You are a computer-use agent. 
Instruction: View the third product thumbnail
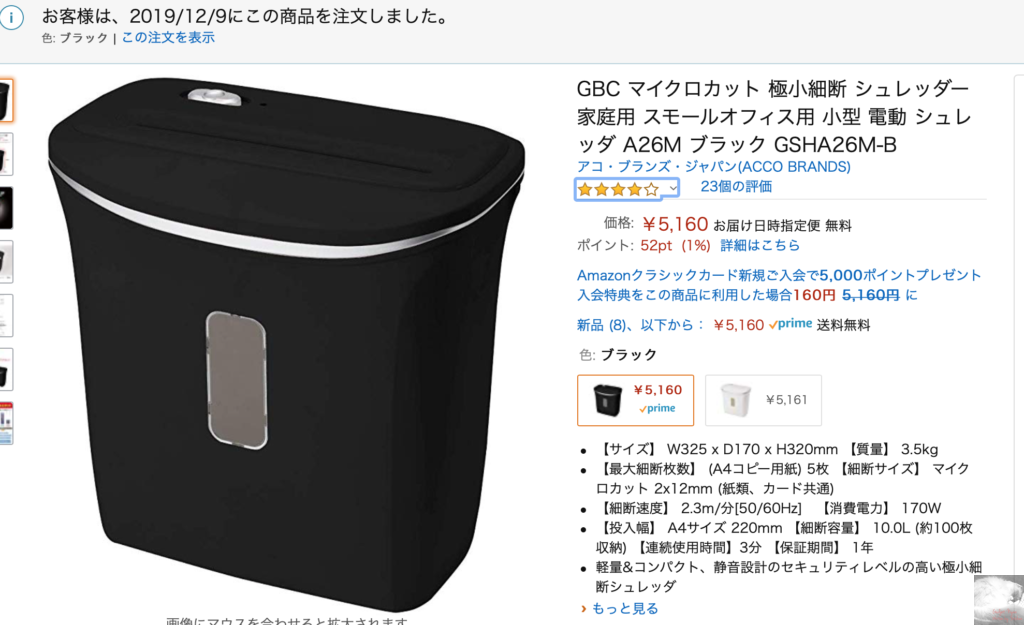[x=6, y=208]
